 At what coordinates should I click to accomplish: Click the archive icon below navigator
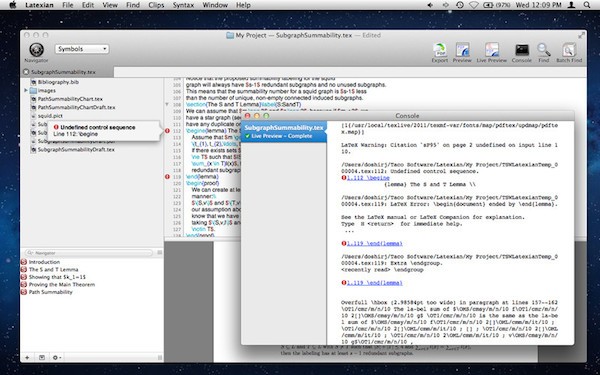[42, 358]
